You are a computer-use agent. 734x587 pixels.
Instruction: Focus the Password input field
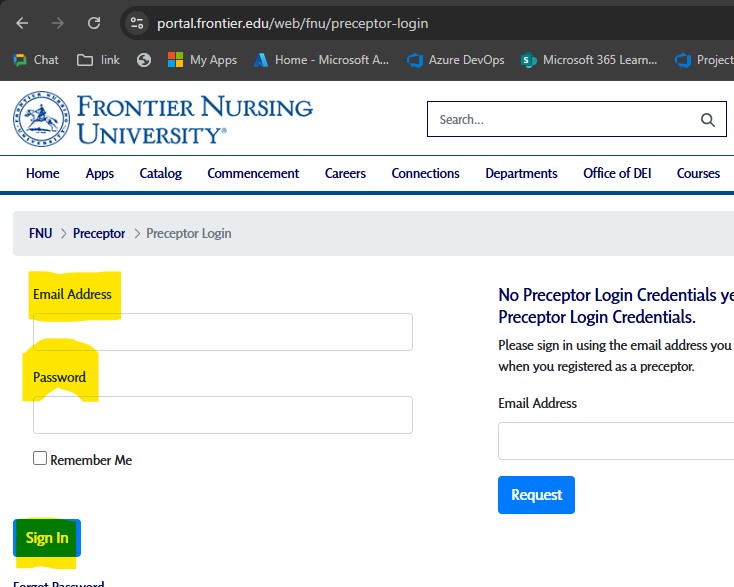coord(223,415)
